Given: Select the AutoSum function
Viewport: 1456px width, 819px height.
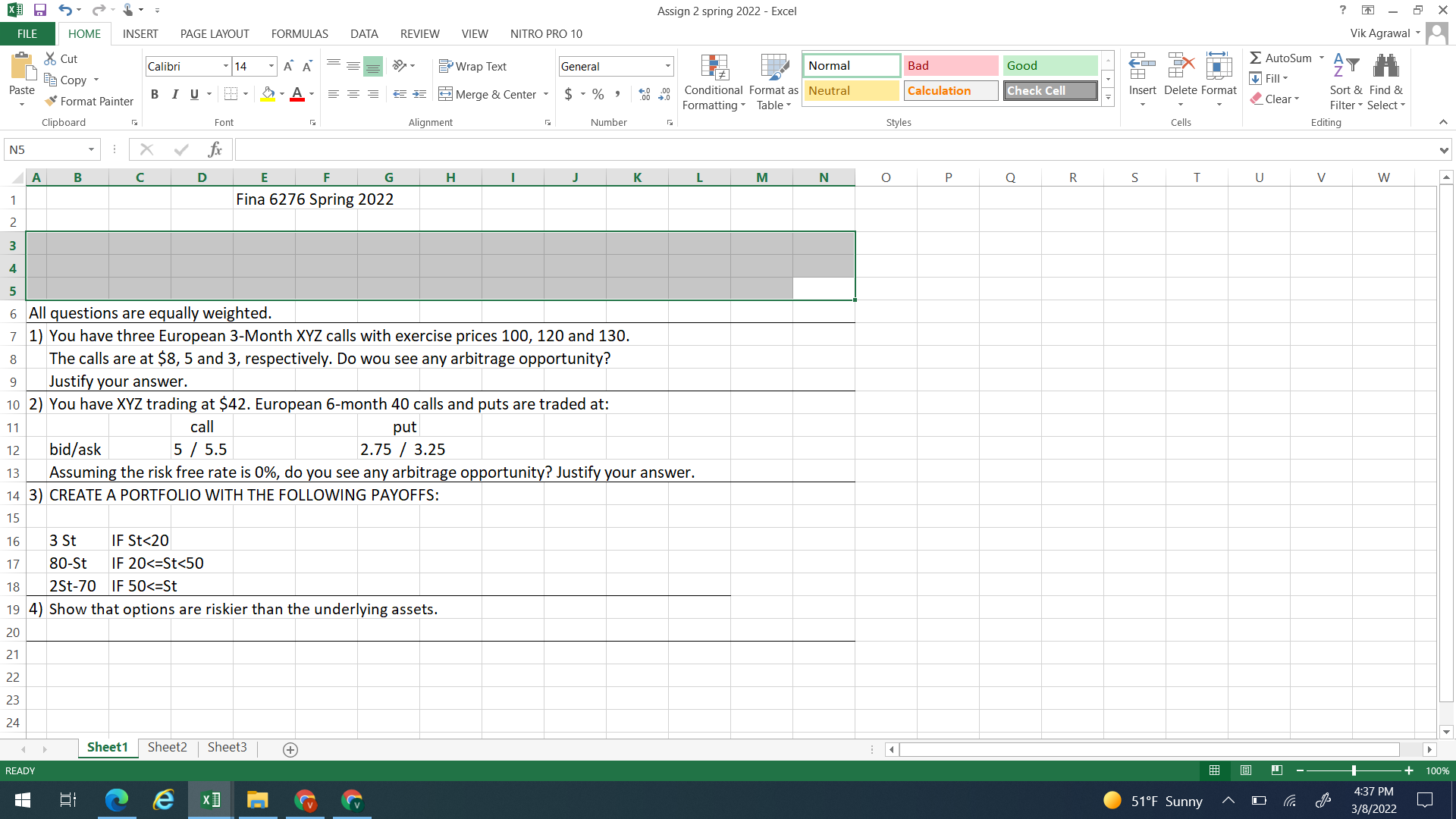Looking at the screenshot, I should pyautogui.click(x=1285, y=58).
